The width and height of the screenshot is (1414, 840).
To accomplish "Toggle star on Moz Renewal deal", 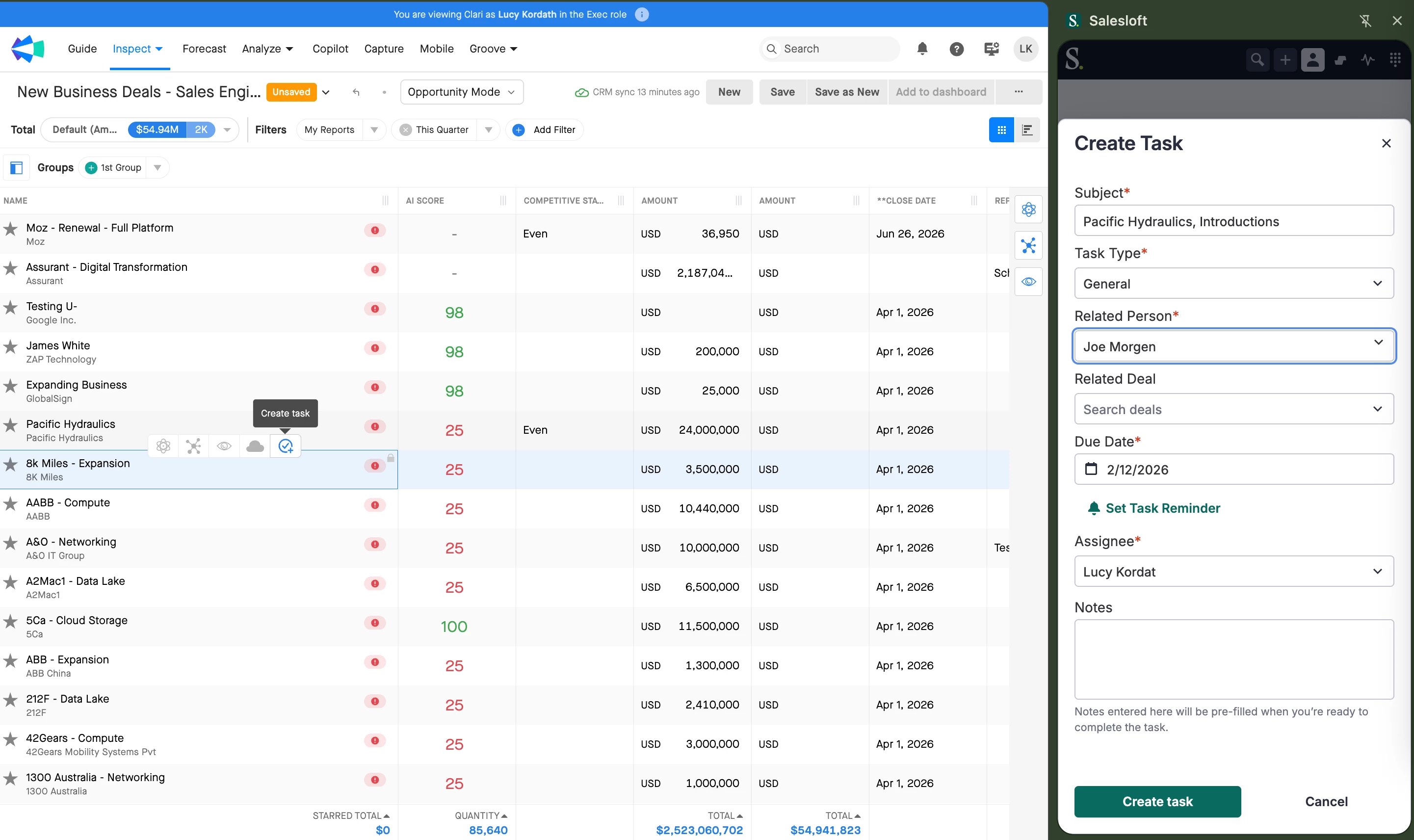I will click(10, 229).
